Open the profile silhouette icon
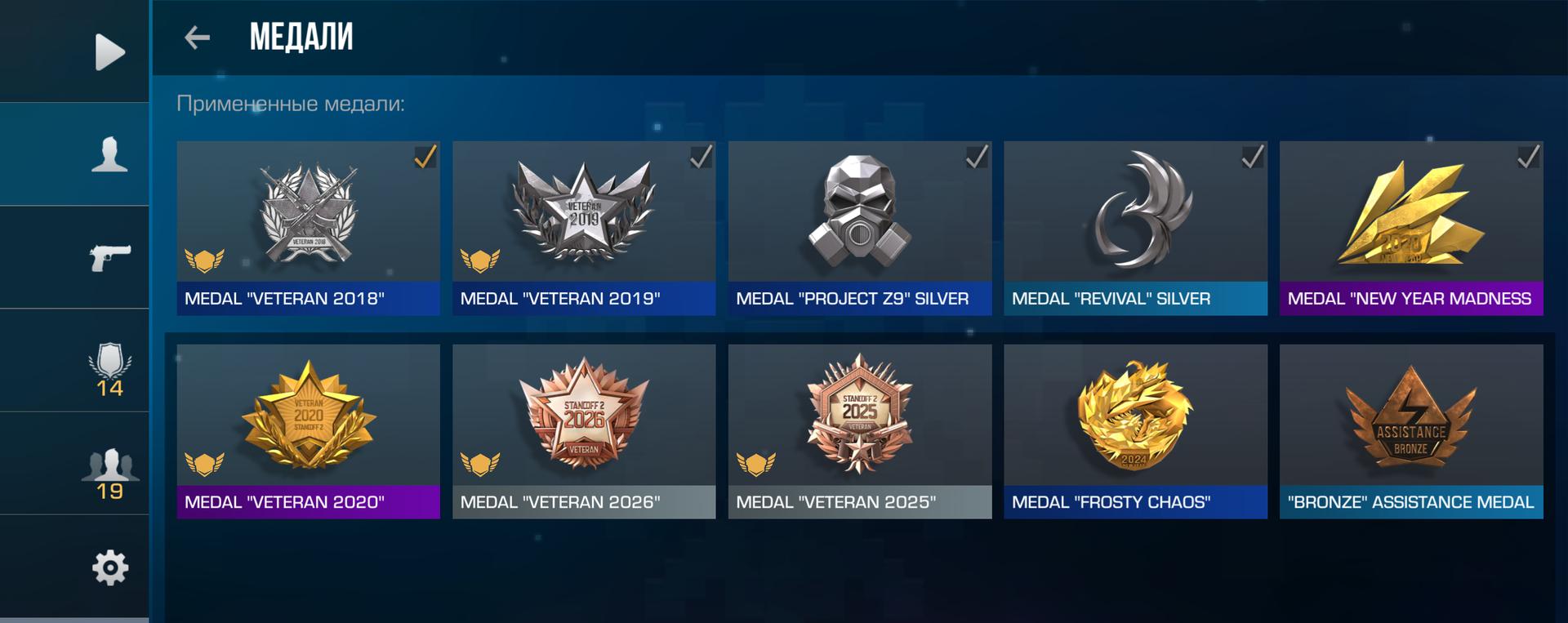 (109, 154)
